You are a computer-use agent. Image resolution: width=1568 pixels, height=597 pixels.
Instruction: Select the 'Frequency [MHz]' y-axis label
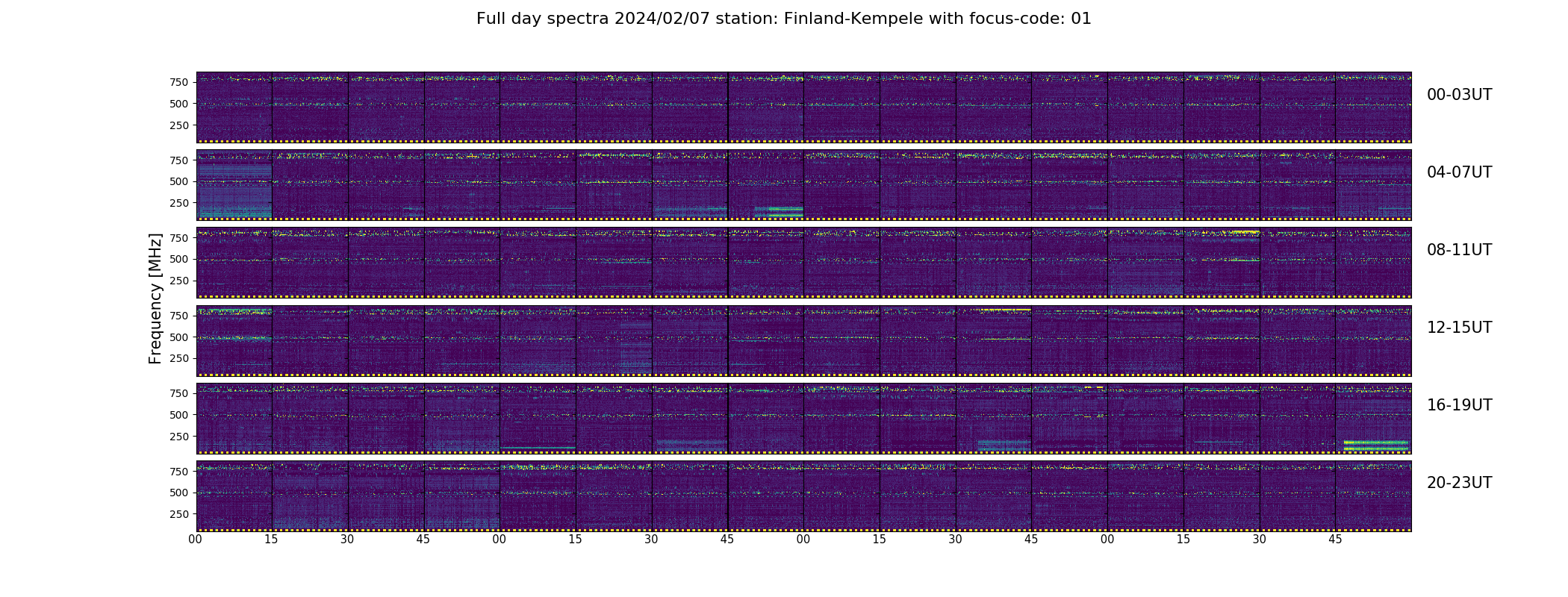coord(155,298)
